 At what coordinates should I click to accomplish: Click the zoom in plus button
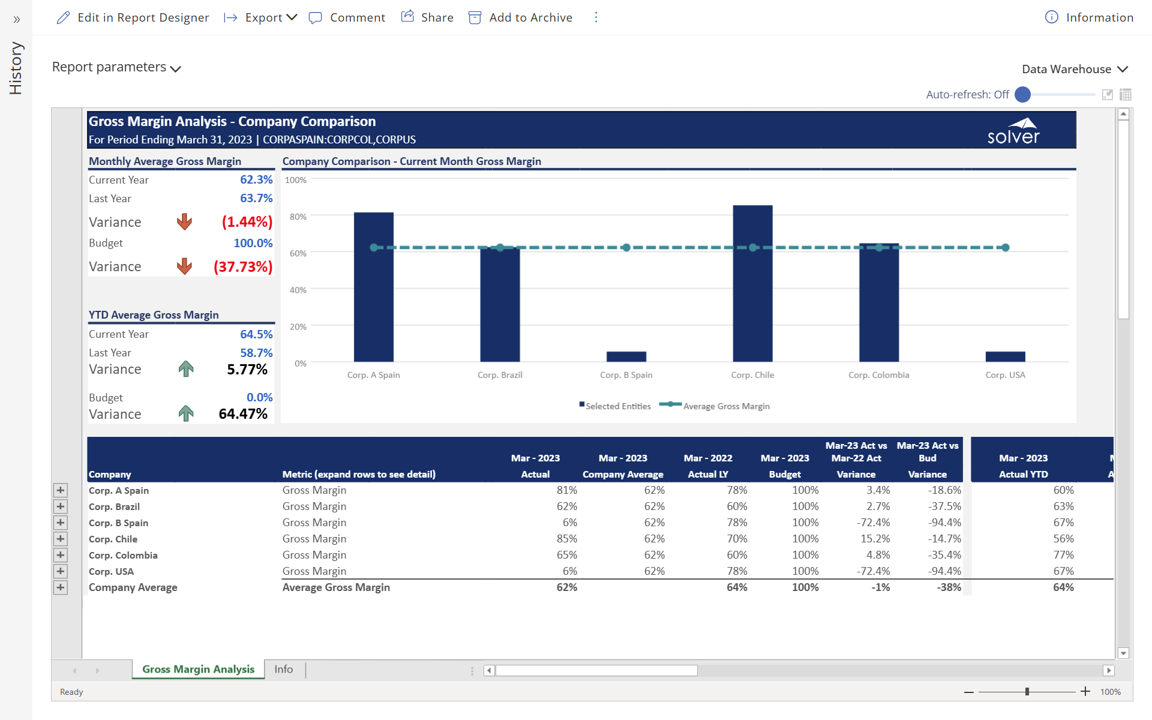(x=1085, y=692)
